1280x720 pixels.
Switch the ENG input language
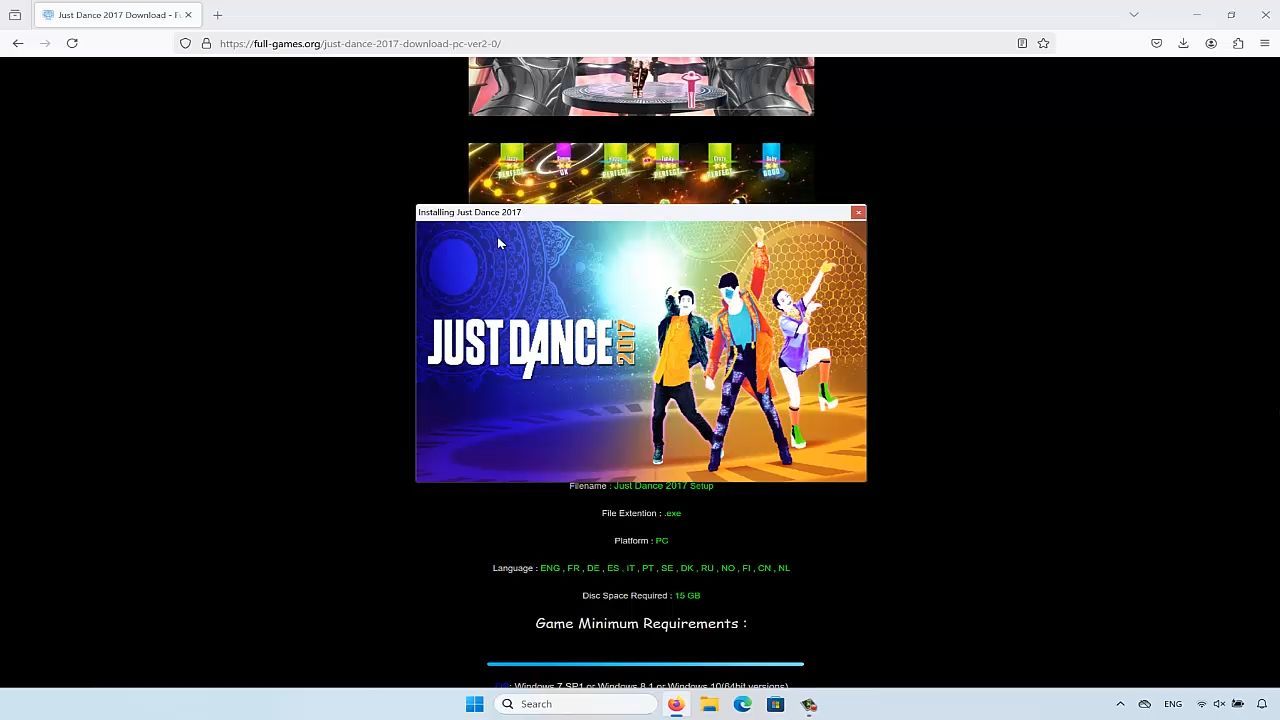point(1173,704)
